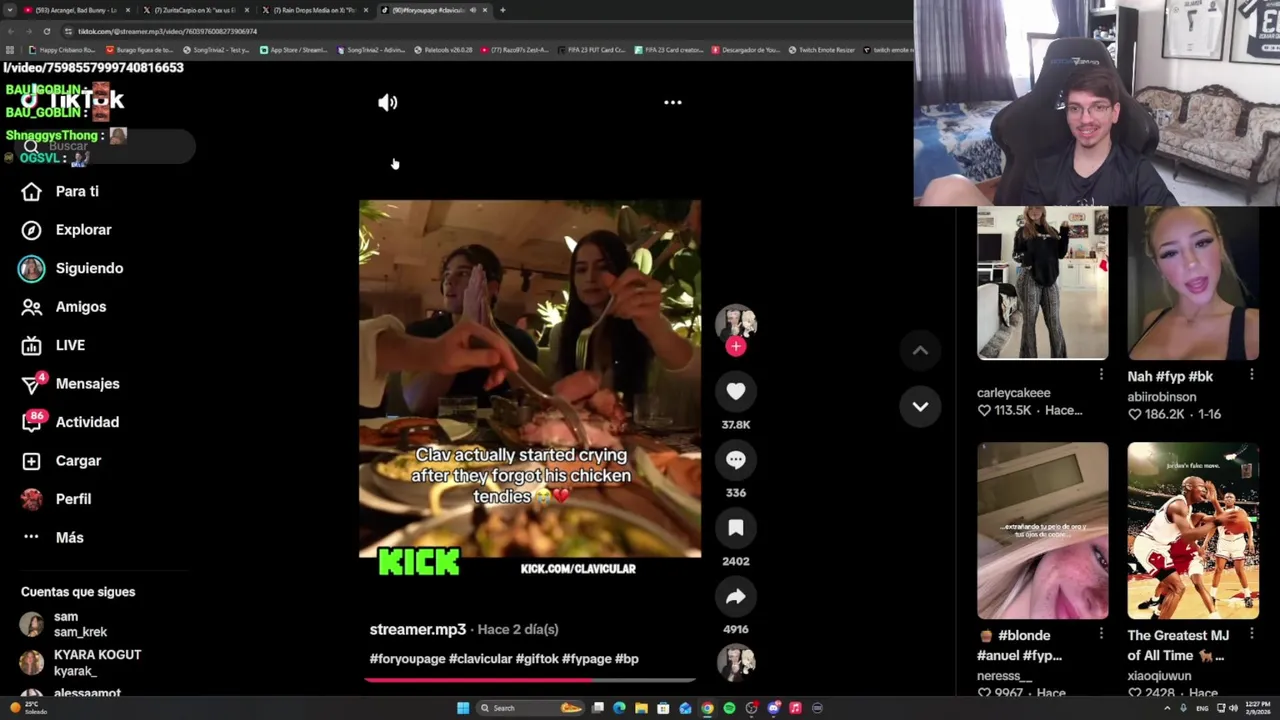This screenshot has height=720, width=1280.
Task: Open Chrome from the taskbar
Action: 707,708
